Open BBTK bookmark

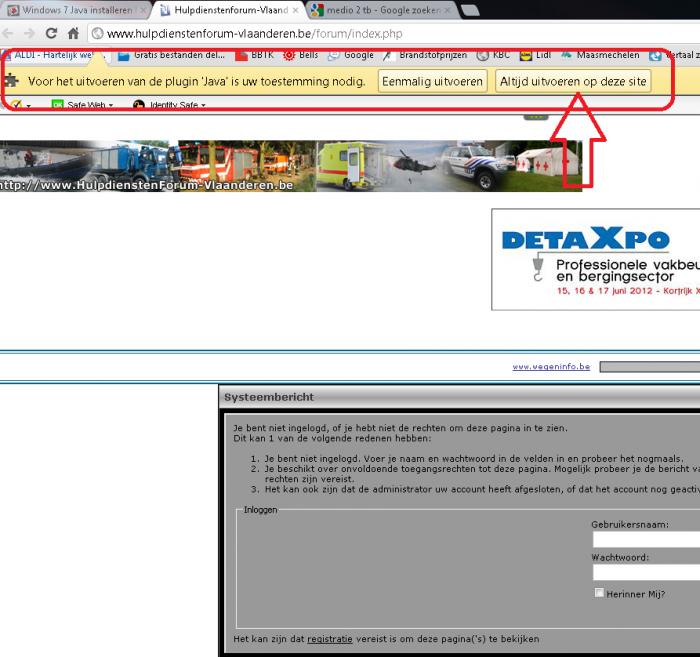pyautogui.click(x=254, y=55)
